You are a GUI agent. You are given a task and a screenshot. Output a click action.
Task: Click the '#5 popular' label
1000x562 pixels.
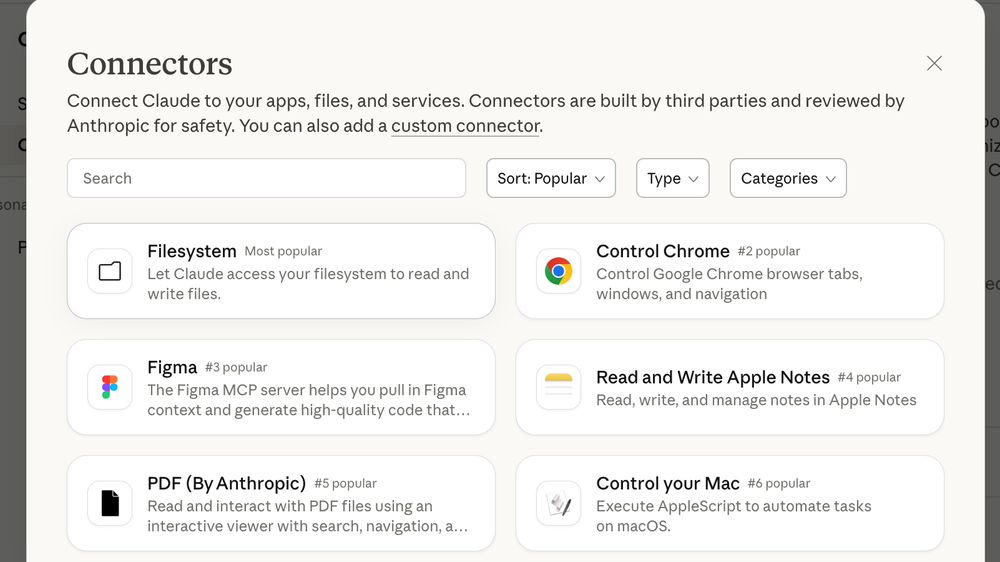[345, 484]
